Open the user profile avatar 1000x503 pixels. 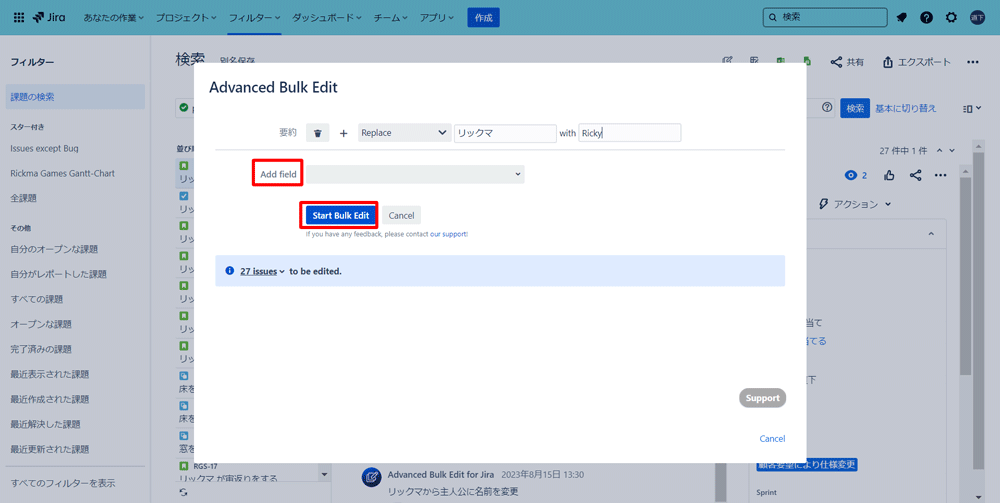pyautogui.click(x=977, y=18)
